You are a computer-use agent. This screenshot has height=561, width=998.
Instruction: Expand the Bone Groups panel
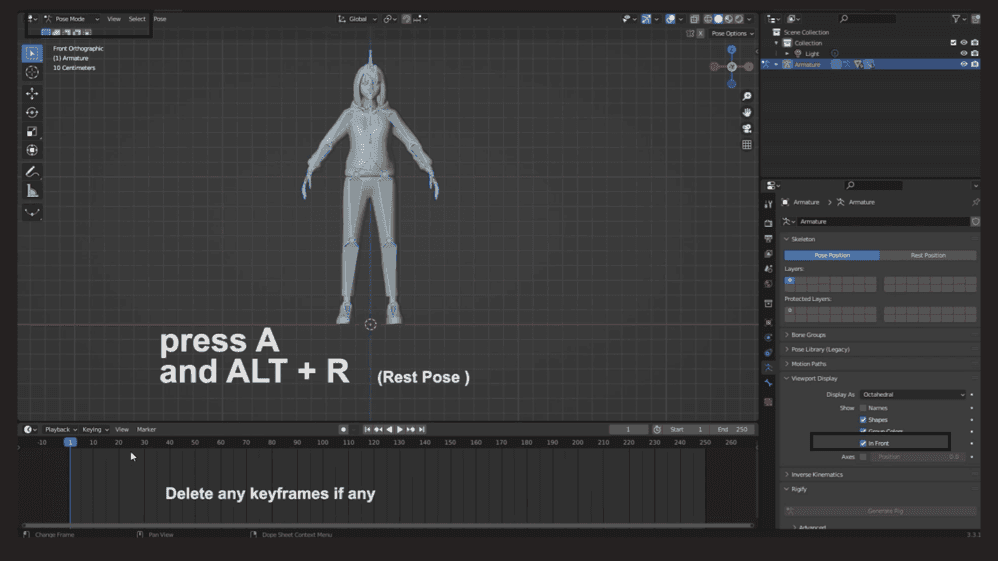(808, 335)
